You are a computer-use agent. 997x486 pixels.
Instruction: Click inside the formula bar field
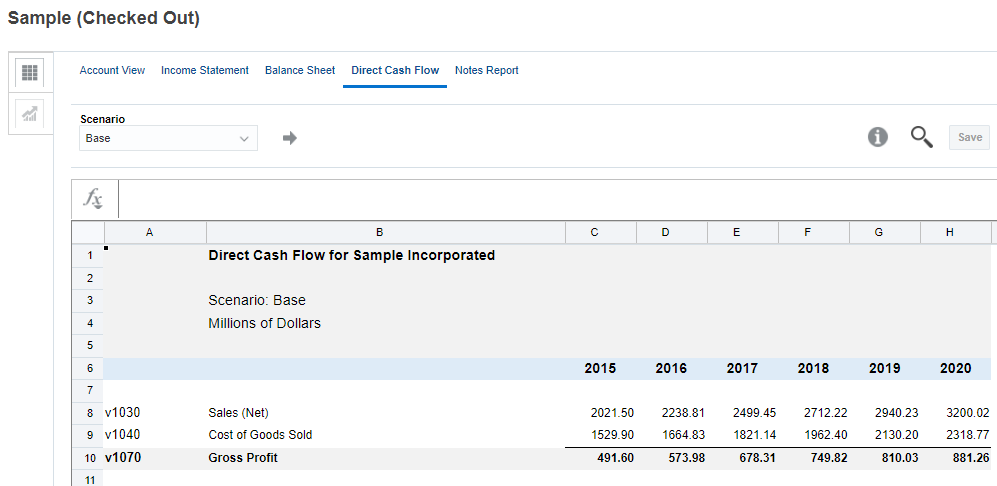pyautogui.click(x=558, y=199)
